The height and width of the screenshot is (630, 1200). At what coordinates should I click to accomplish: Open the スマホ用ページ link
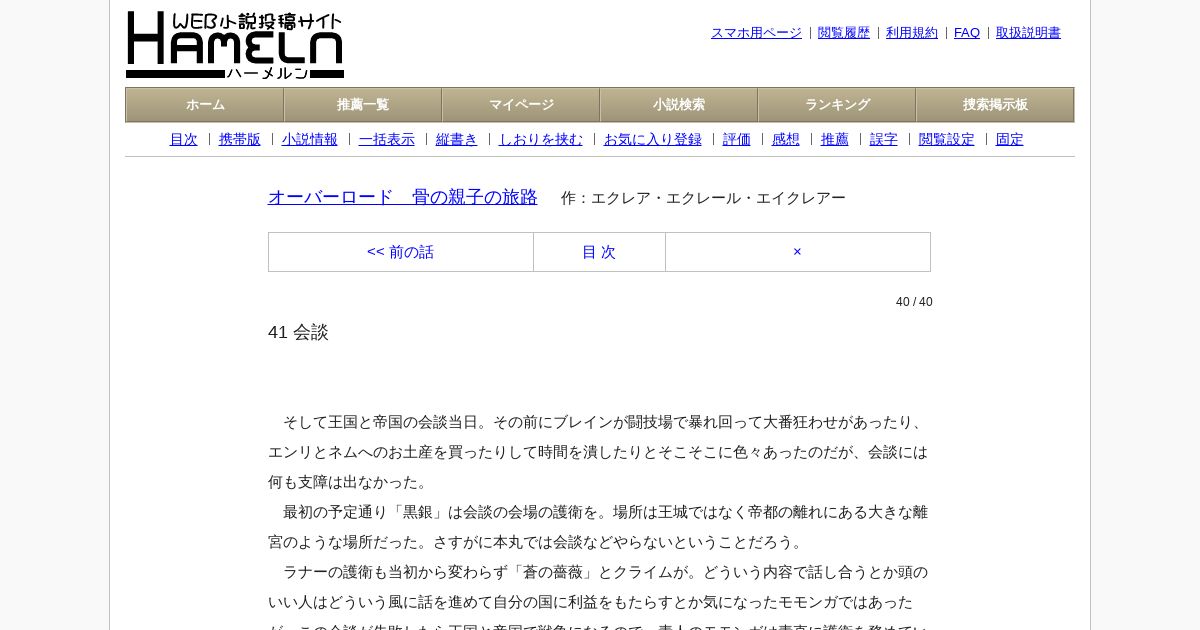click(x=756, y=33)
